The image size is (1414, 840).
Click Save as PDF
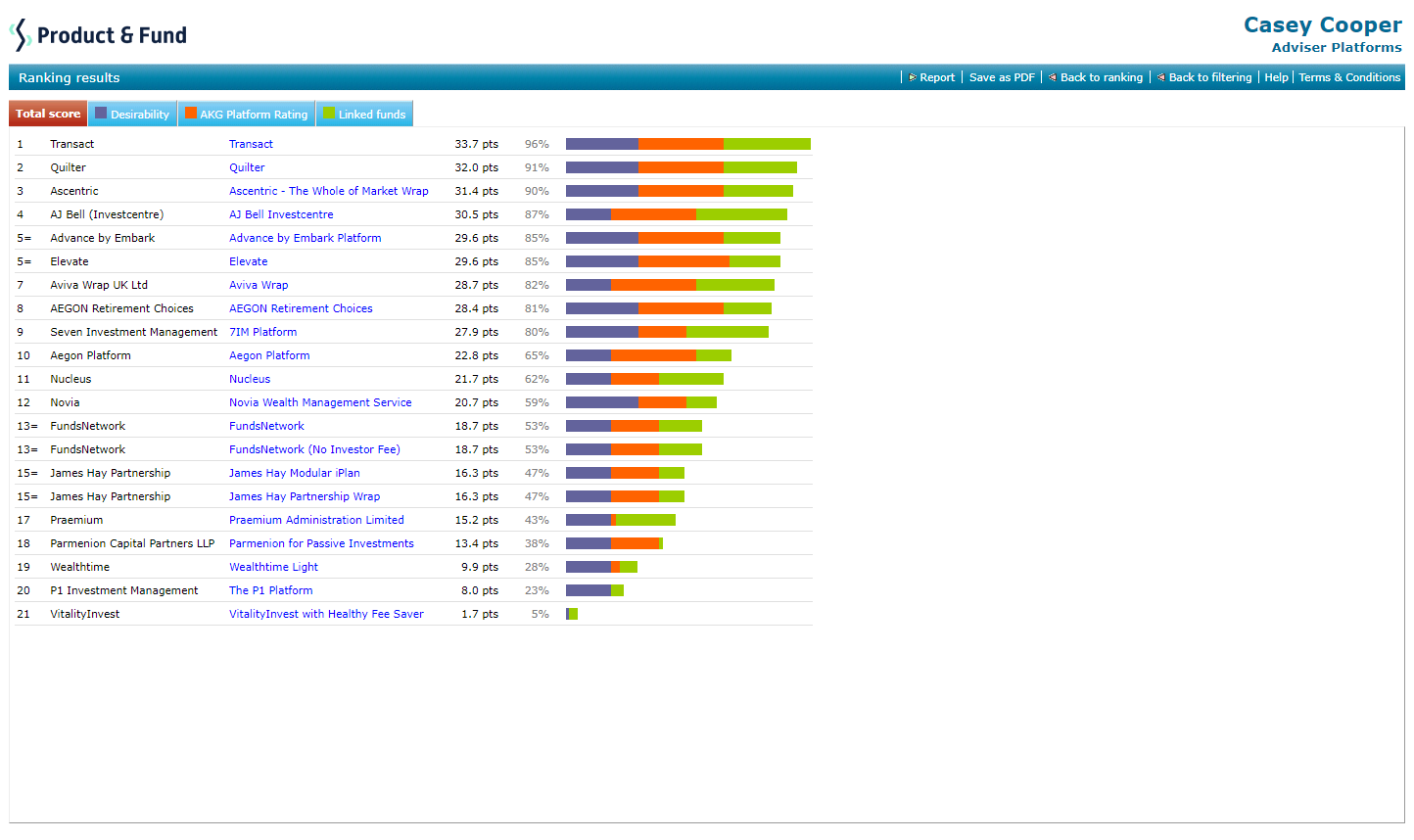pyautogui.click(x=1002, y=77)
